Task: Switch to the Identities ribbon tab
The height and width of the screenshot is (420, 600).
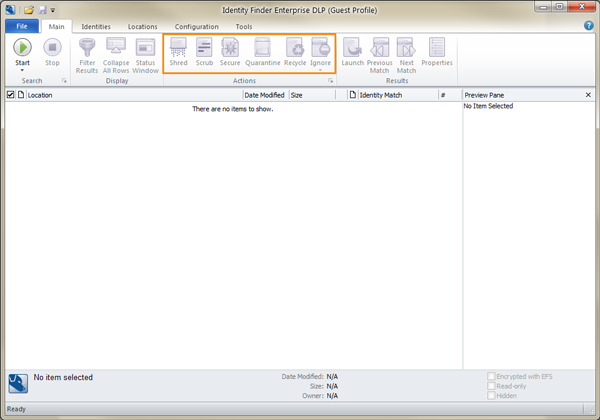Action: tap(96, 27)
